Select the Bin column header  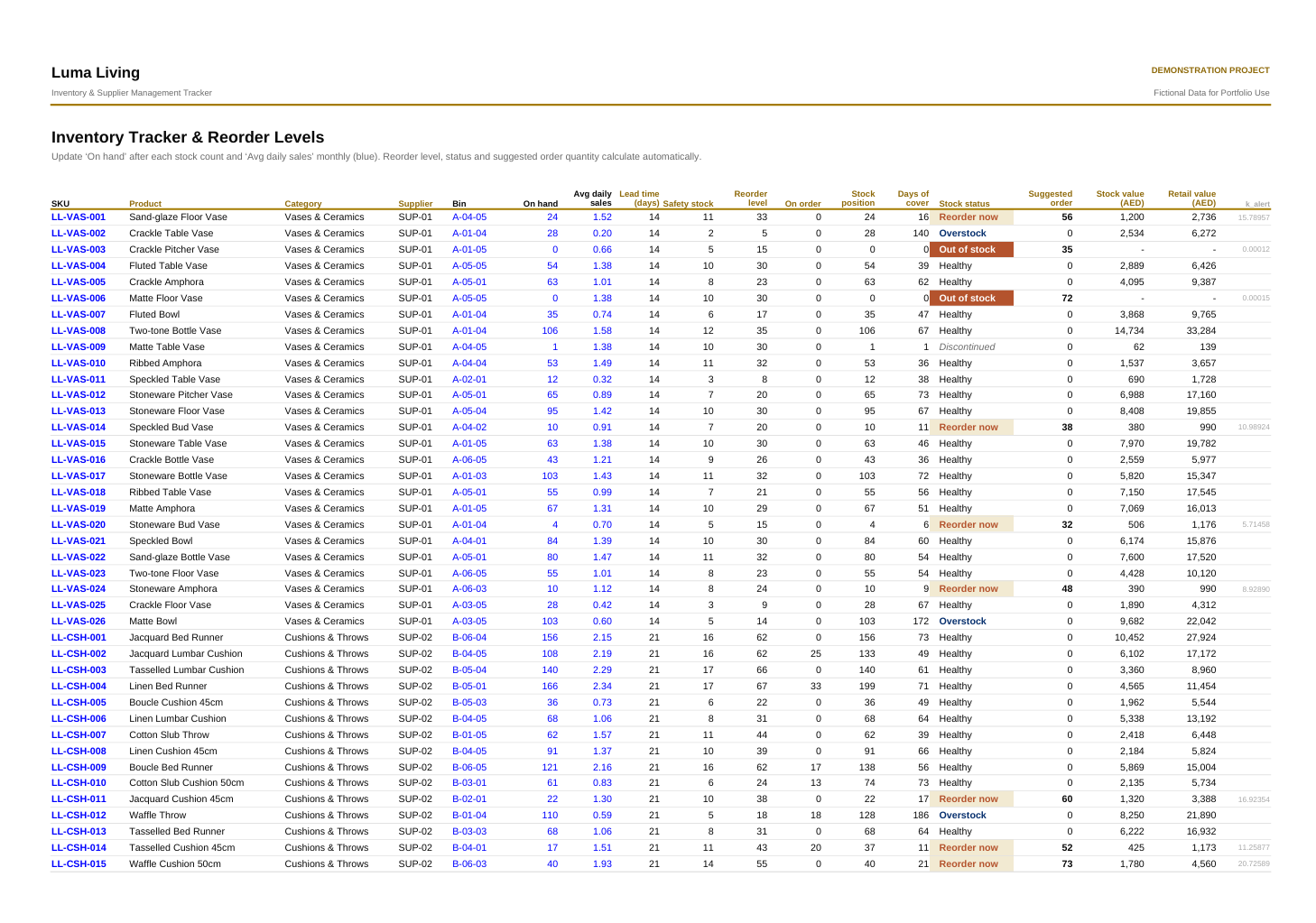(459, 204)
